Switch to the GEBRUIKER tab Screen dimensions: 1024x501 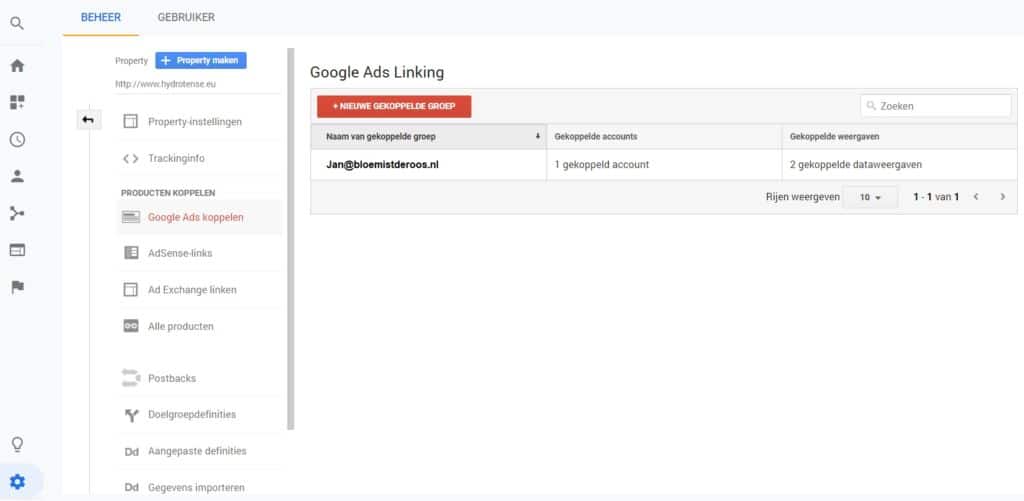click(x=186, y=17)
